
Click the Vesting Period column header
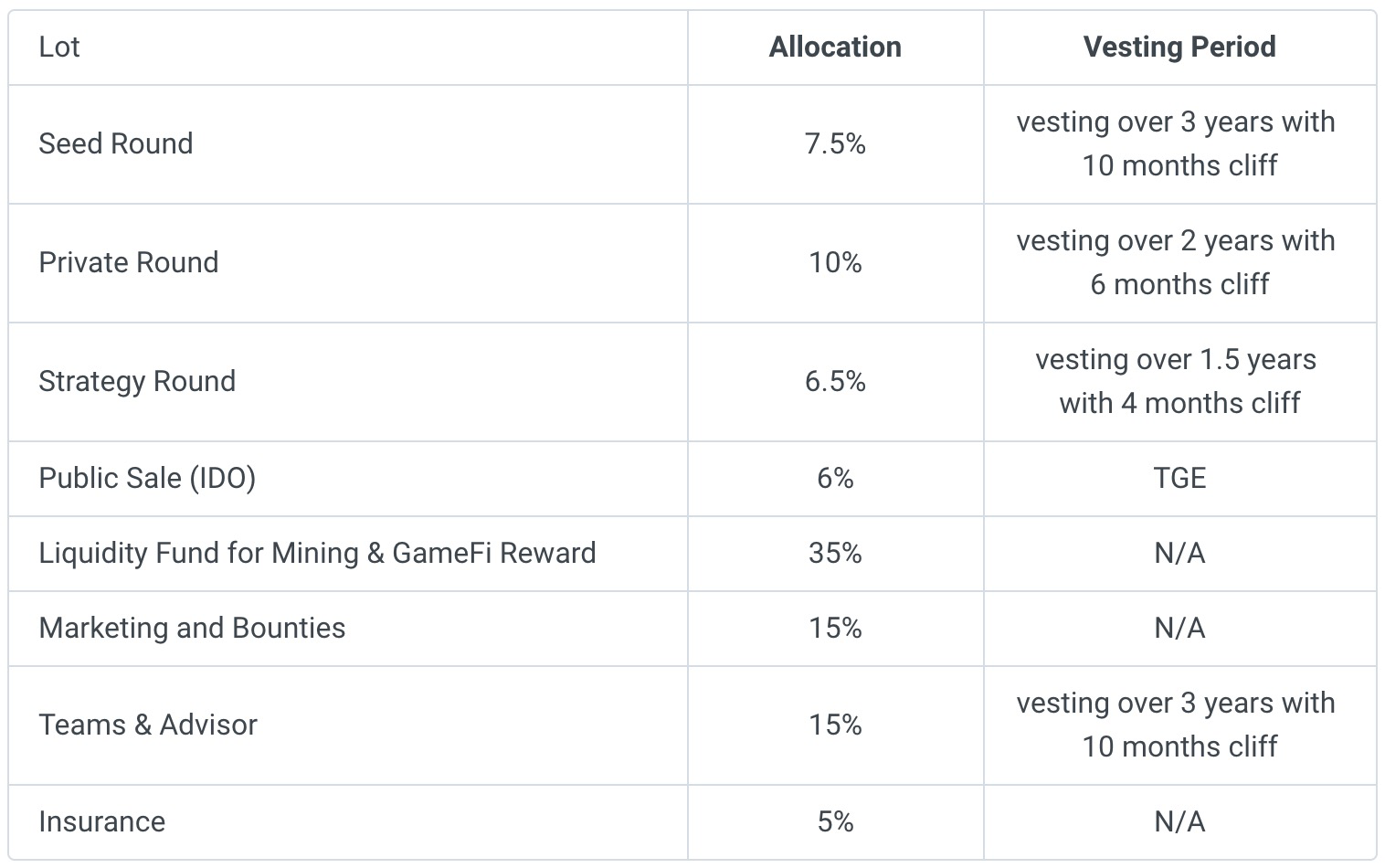1179,48
